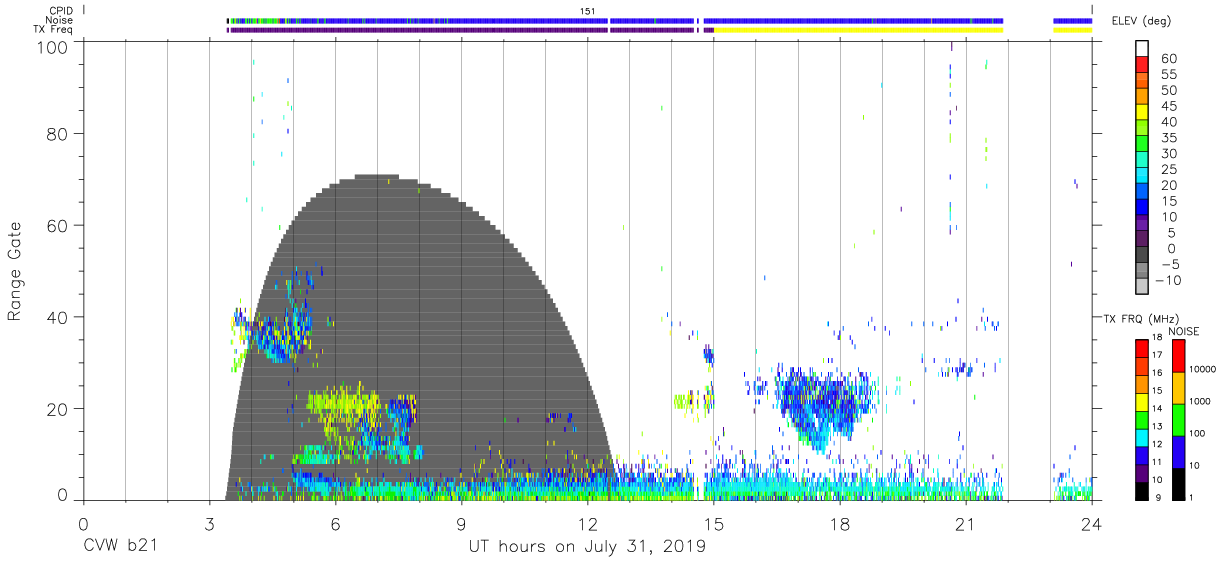The width and height of the screenshot is (1228, 567).
Task: Click the 'TX Freq' row label
Action: (54, 30)
